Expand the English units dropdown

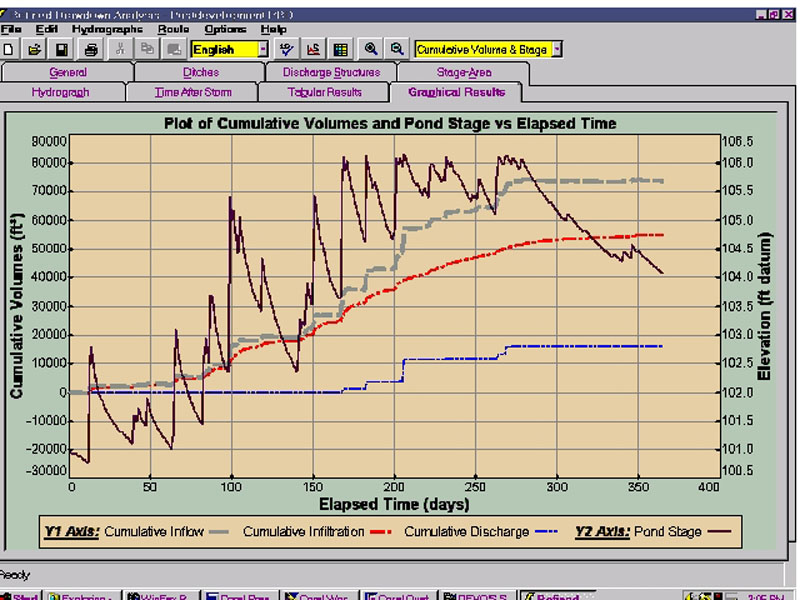[x=264, y=49]
